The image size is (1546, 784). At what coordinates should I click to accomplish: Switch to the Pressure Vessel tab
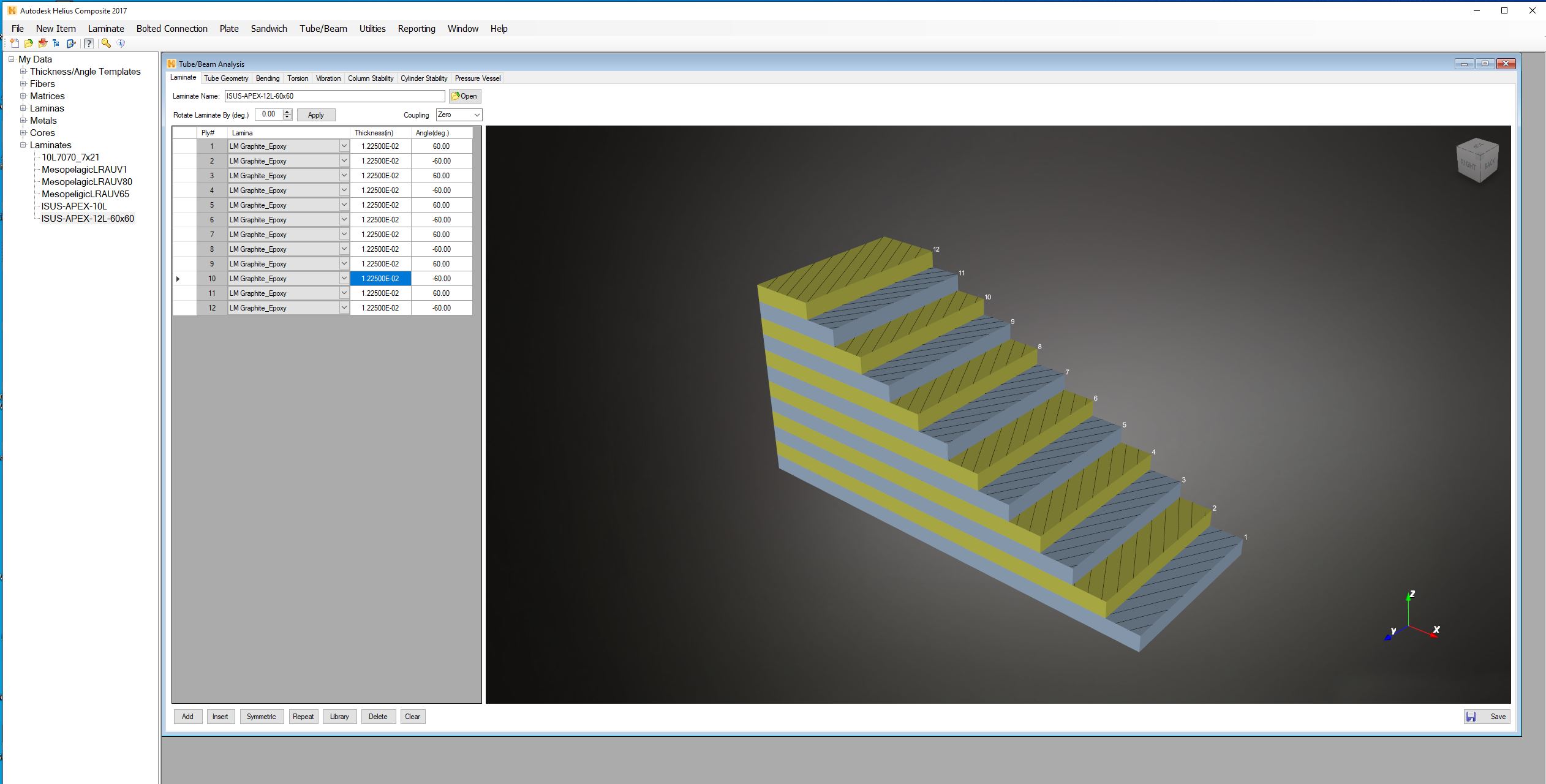coord(478,78)
